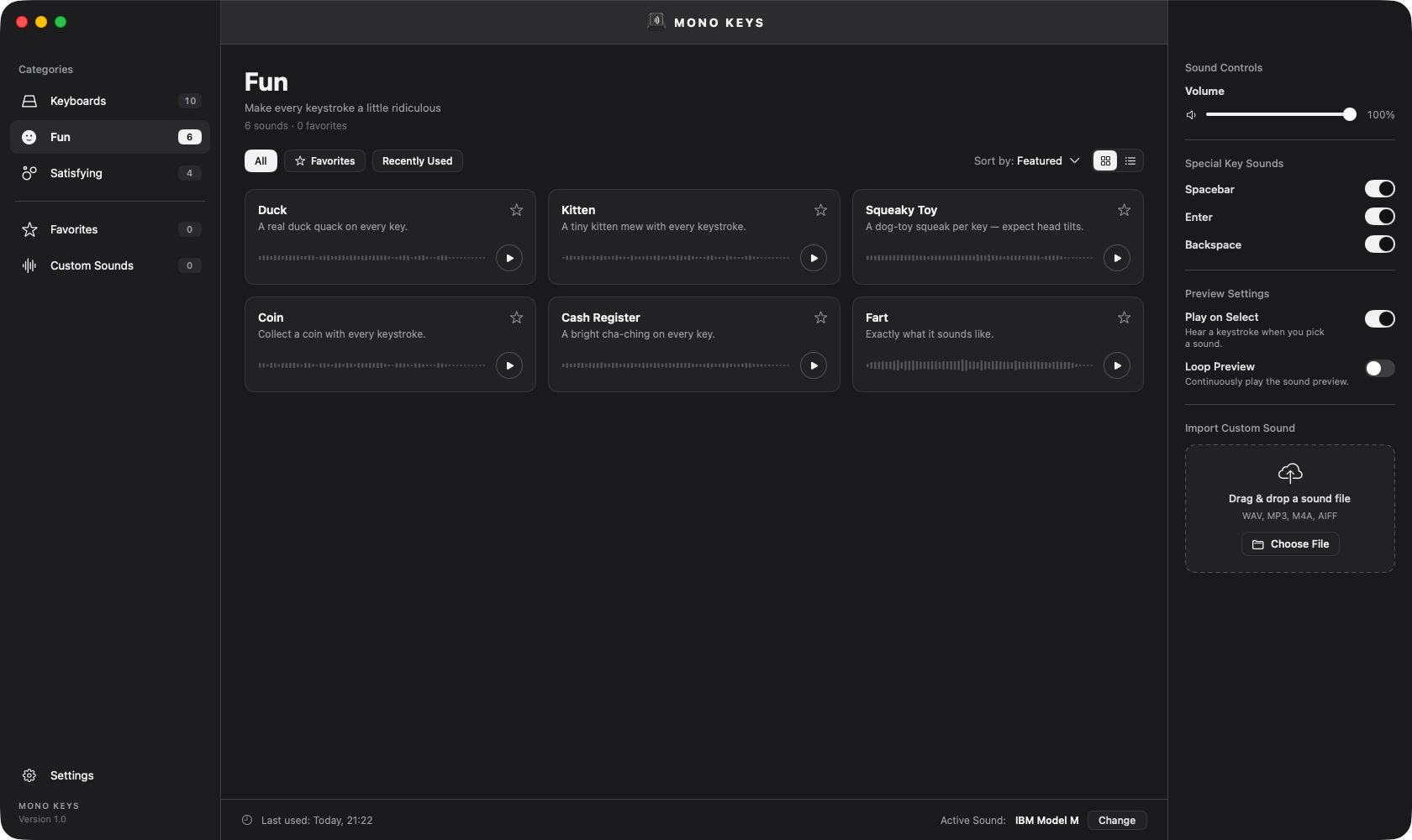Enable Loop Preview
The height and width of the screenshot is (840, 1412).
1380,368
